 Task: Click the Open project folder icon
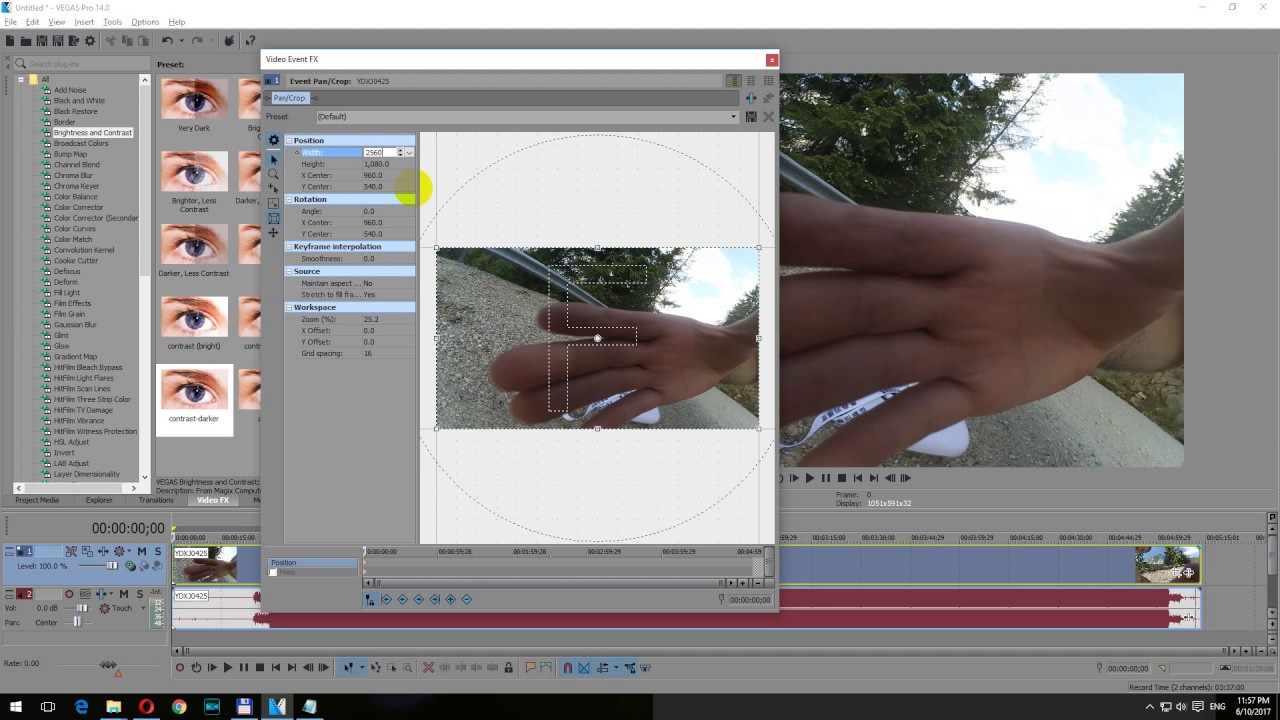tap(26, 41)
